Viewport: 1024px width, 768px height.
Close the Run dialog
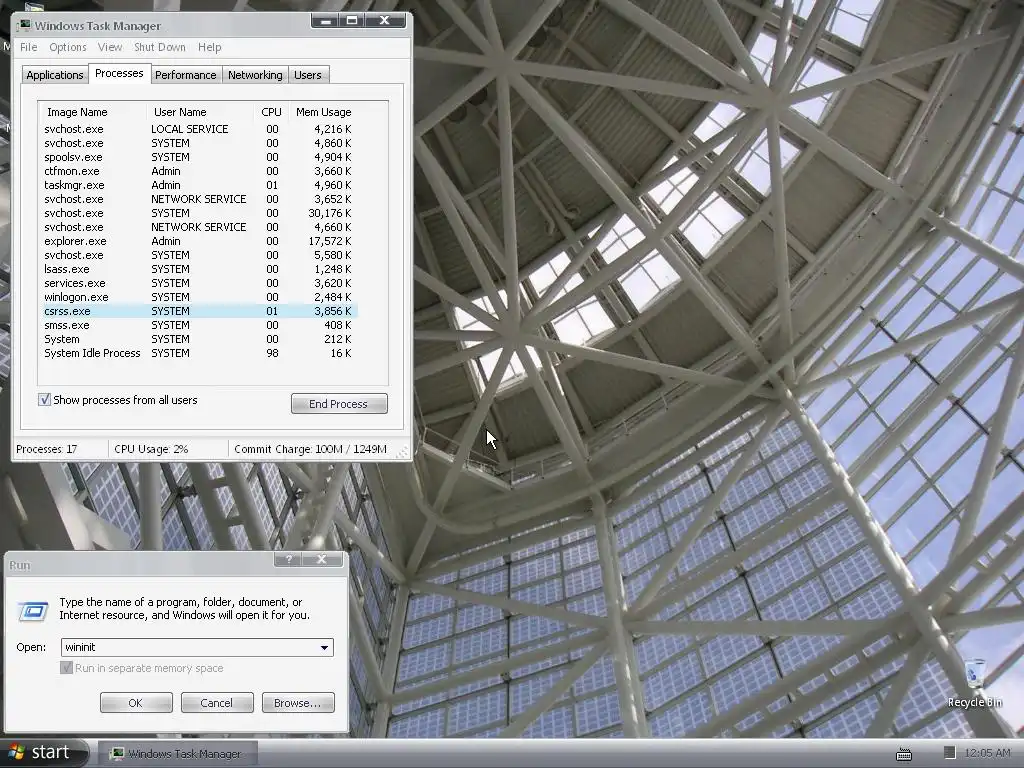click(322, 560)
